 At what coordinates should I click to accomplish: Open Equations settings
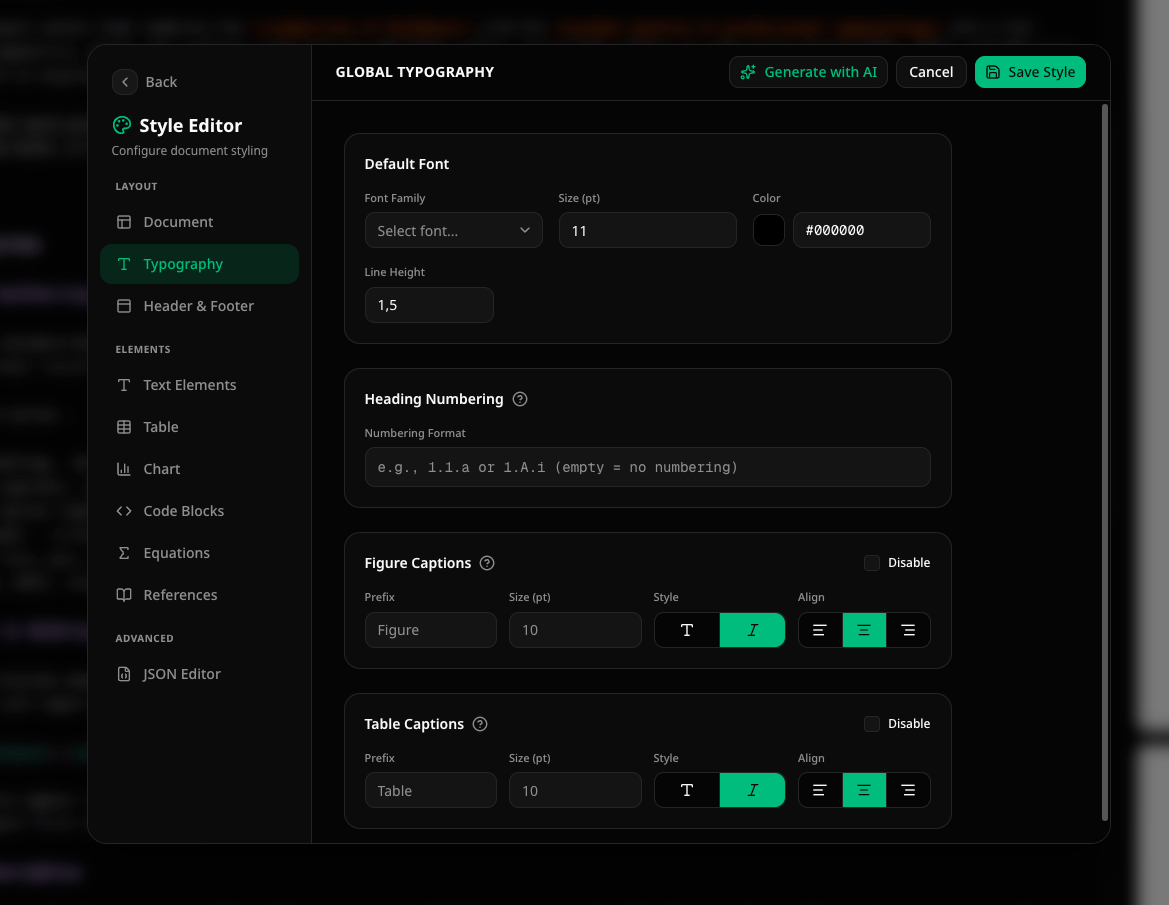199,553
